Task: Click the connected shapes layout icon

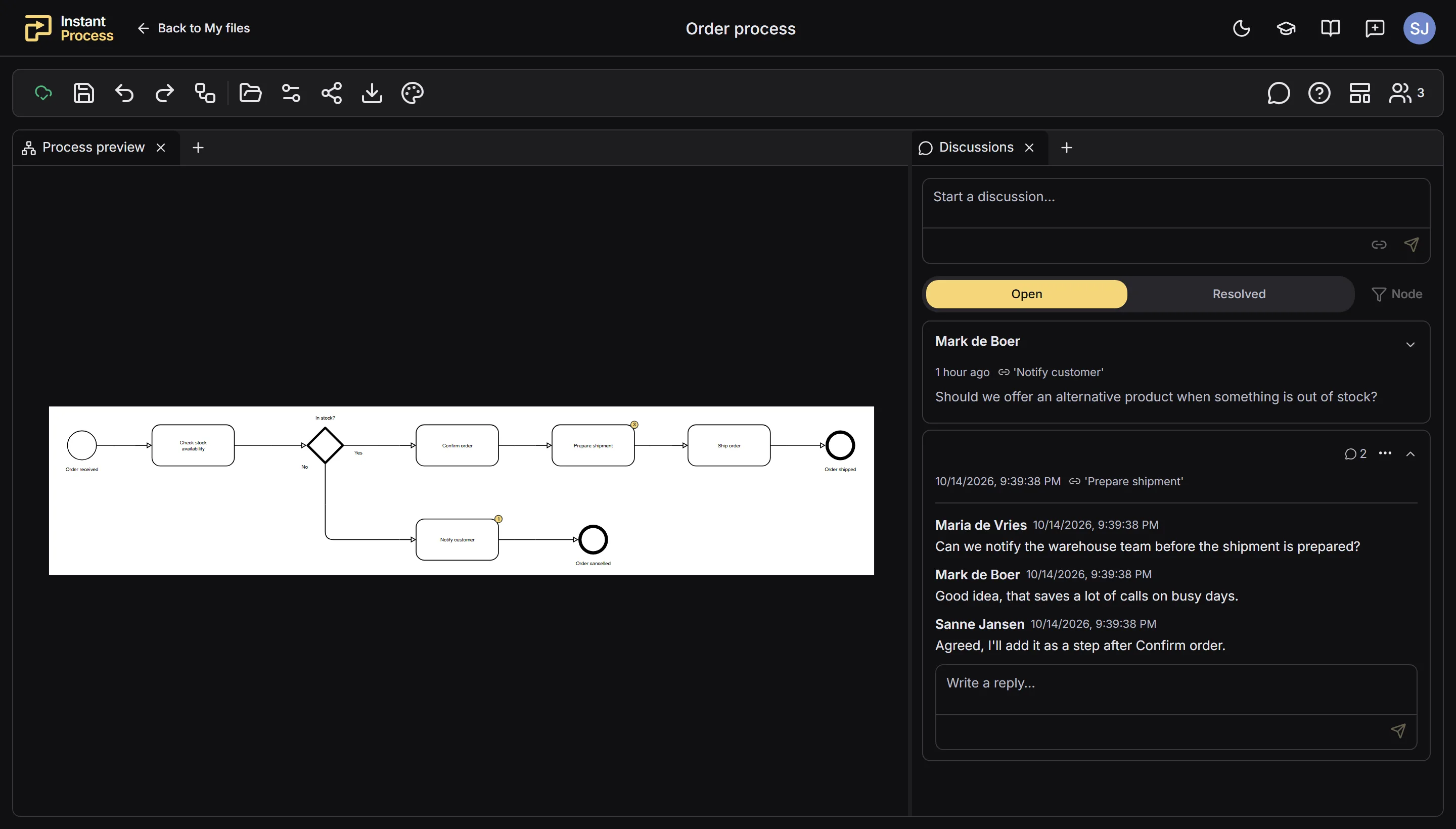Action: [205, 93]
